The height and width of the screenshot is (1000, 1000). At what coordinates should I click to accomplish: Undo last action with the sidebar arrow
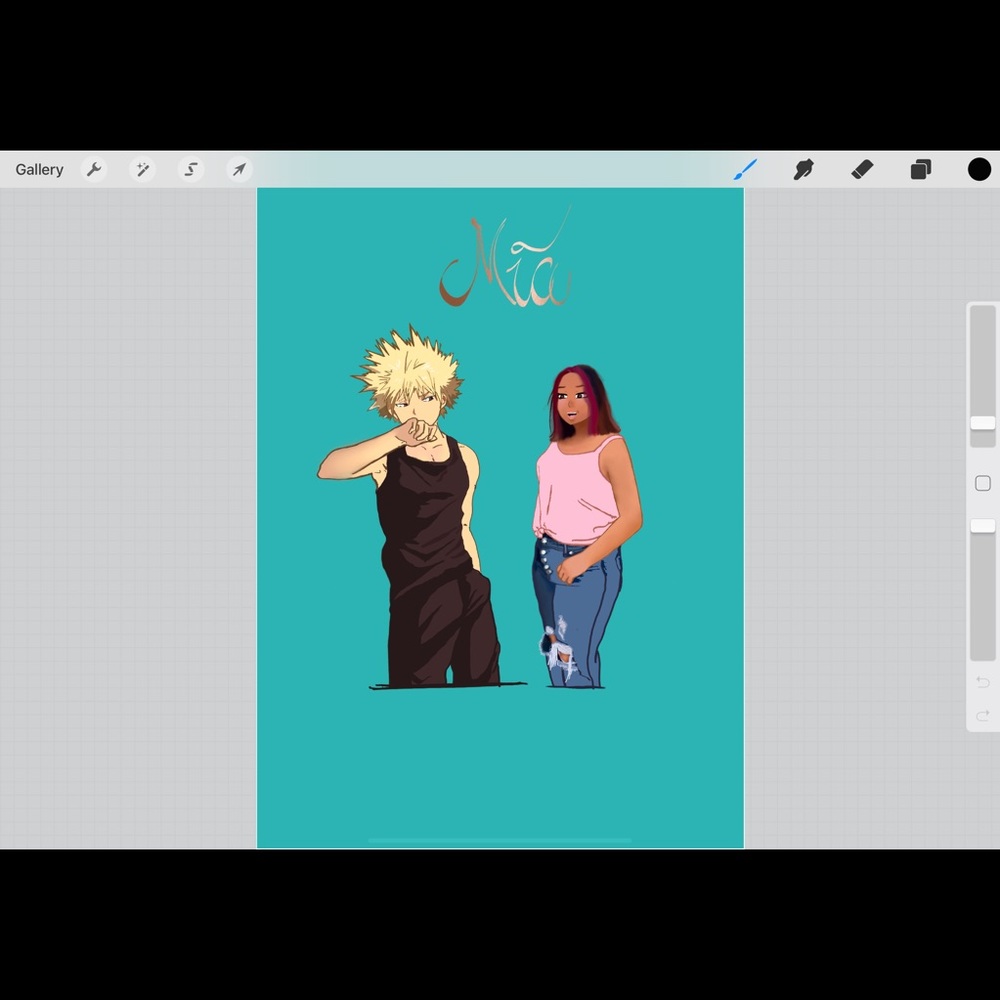pos(983,682)
